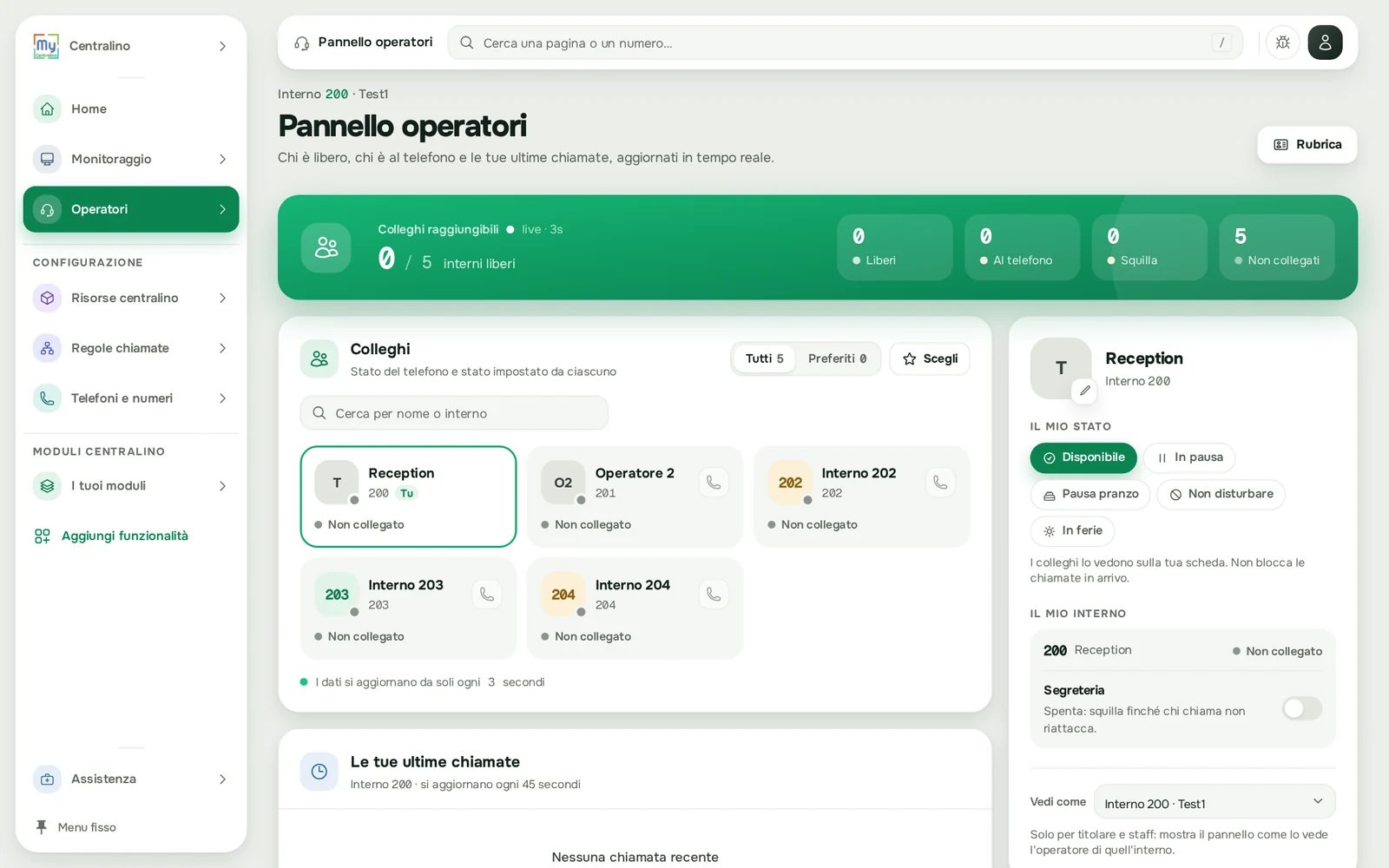Set status to Pausa pranzo
Image resolution: width=1389 pixels, height=868 pixels.
click(x=1090, y=494)
